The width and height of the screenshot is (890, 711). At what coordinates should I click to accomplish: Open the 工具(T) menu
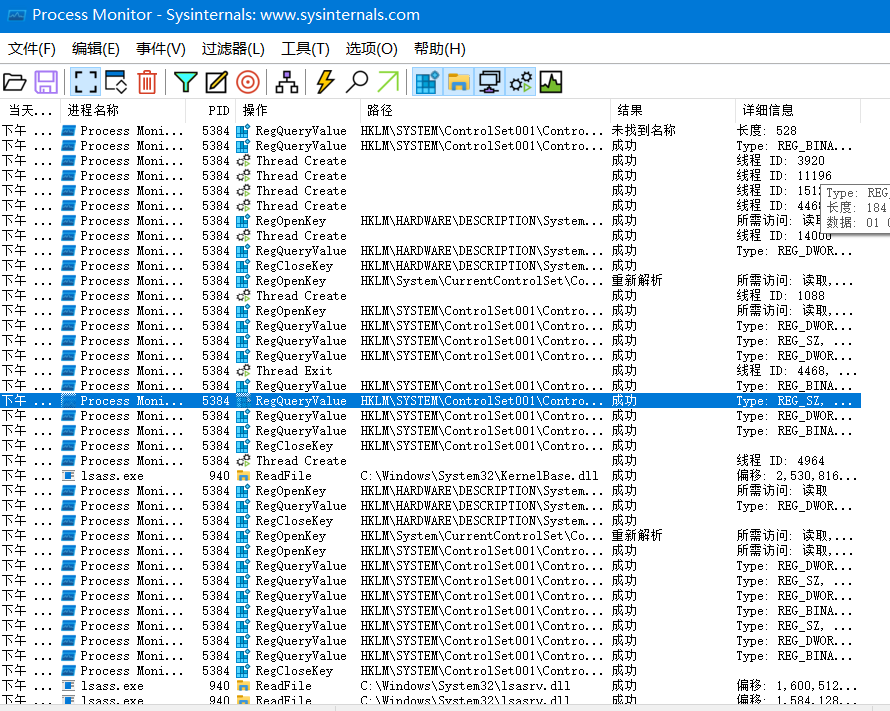pos(305,49)
